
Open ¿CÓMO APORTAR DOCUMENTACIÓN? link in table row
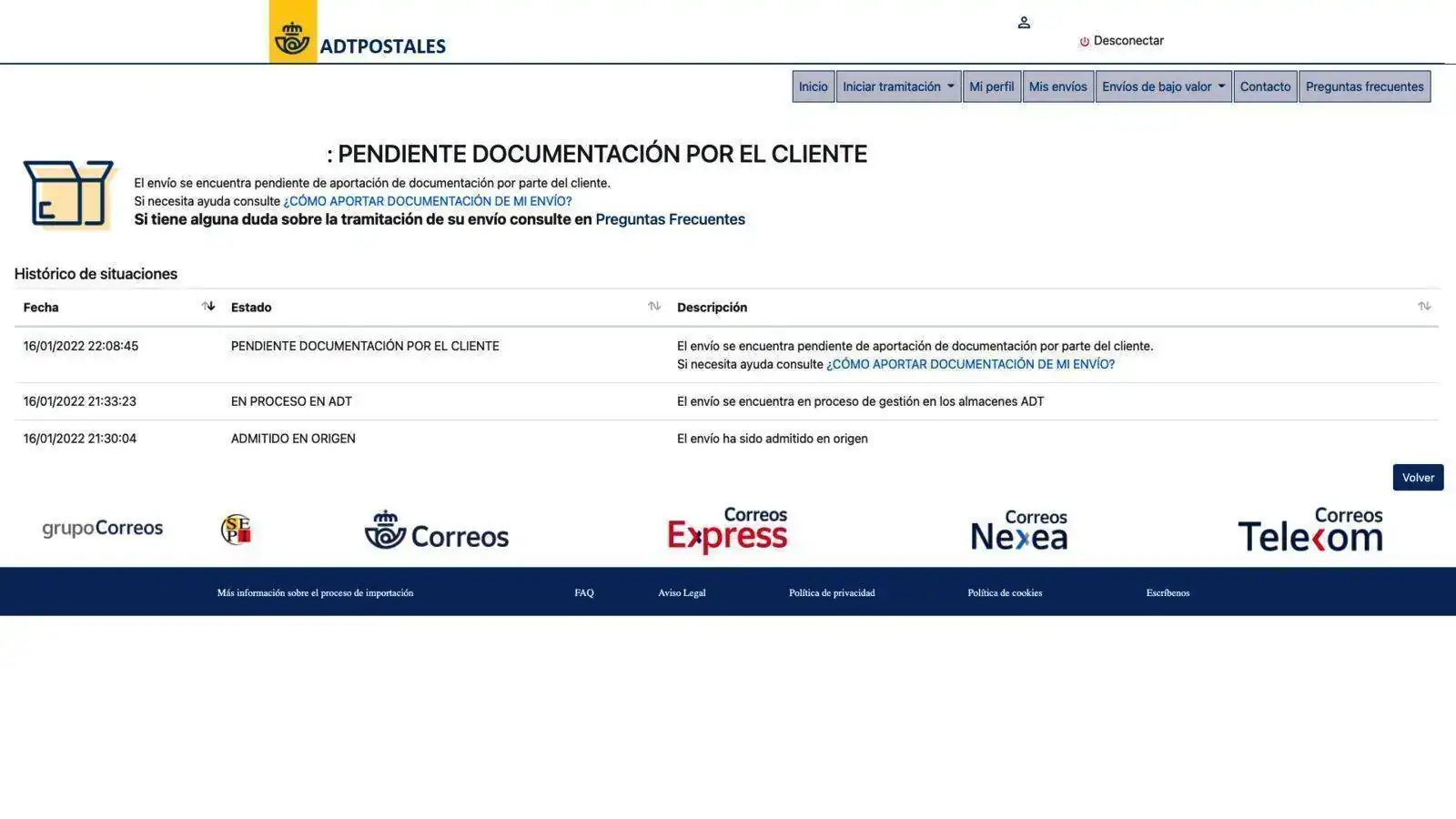(x=970, y=364)
